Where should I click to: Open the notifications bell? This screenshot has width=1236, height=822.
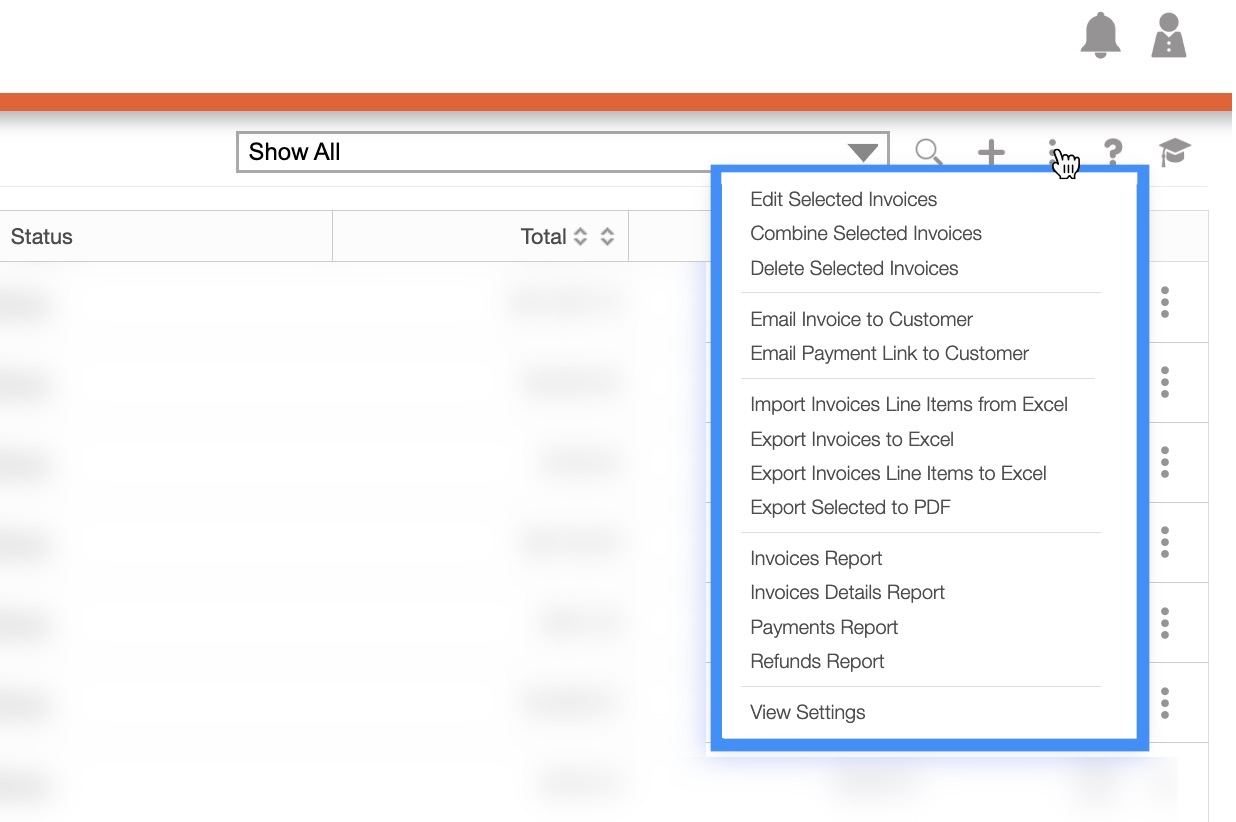pos(1100,36)
